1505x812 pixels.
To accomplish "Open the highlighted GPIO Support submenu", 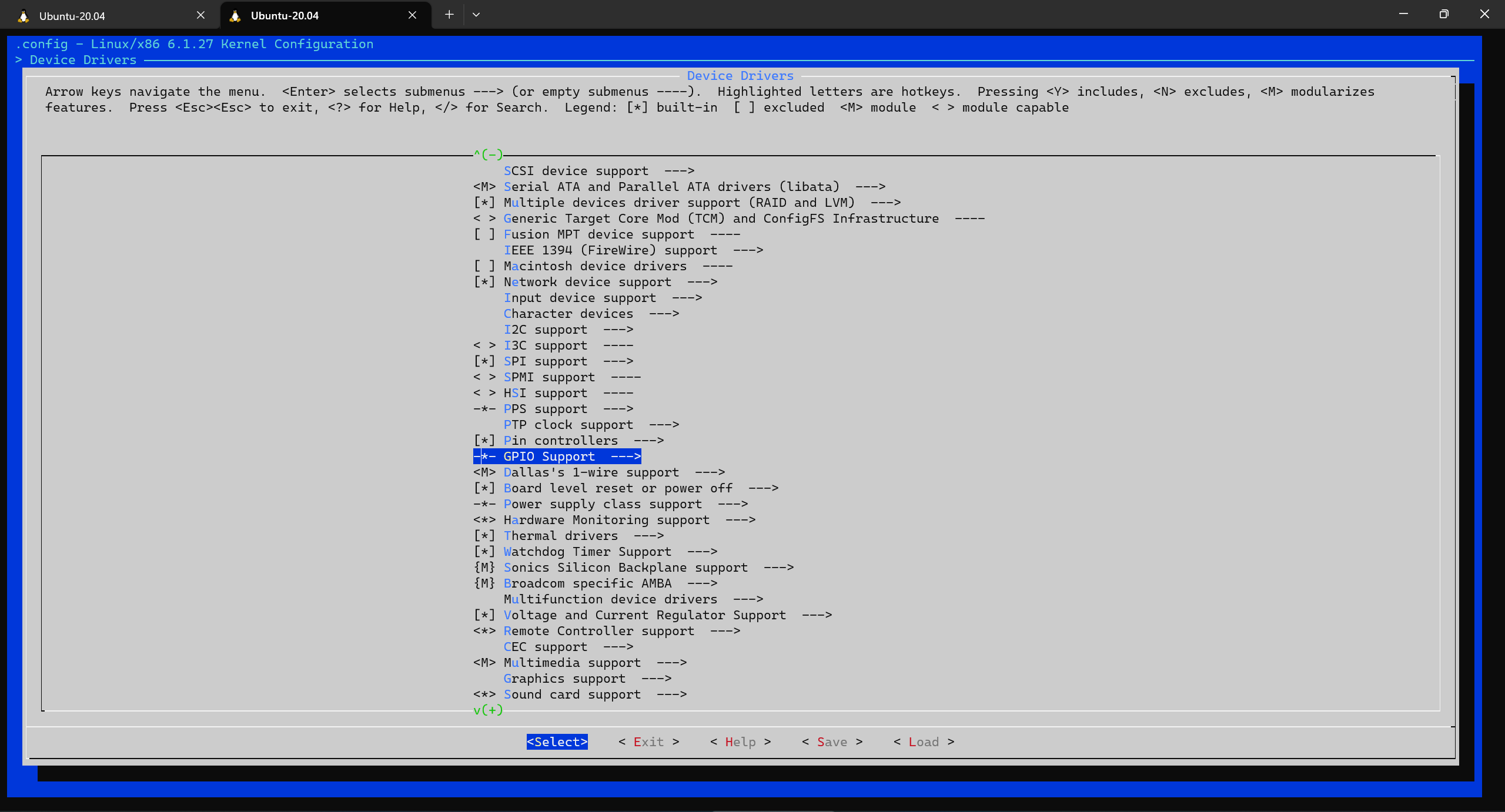I will coord(556,456).
